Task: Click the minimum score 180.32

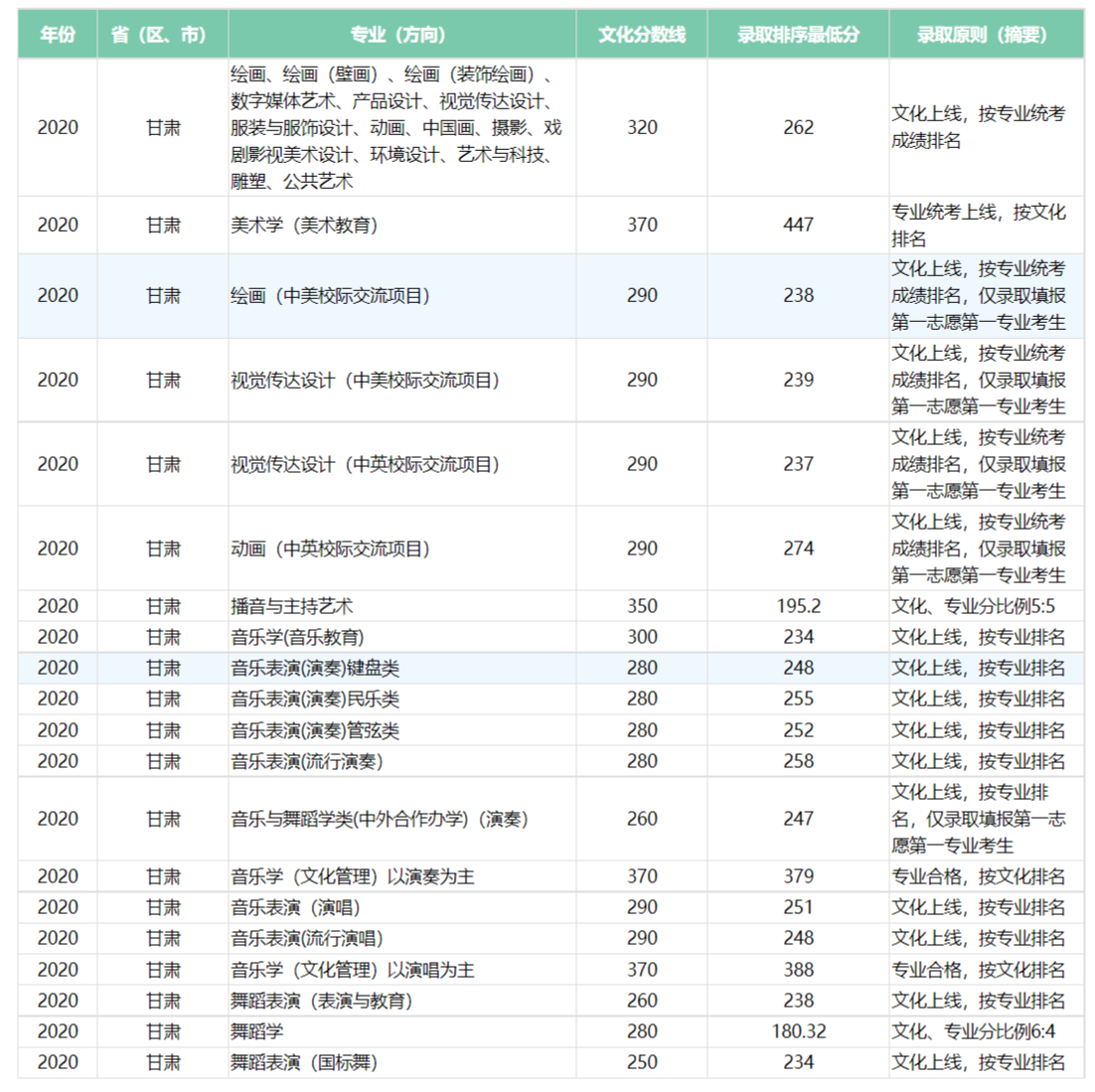Action: (798, 1031)
